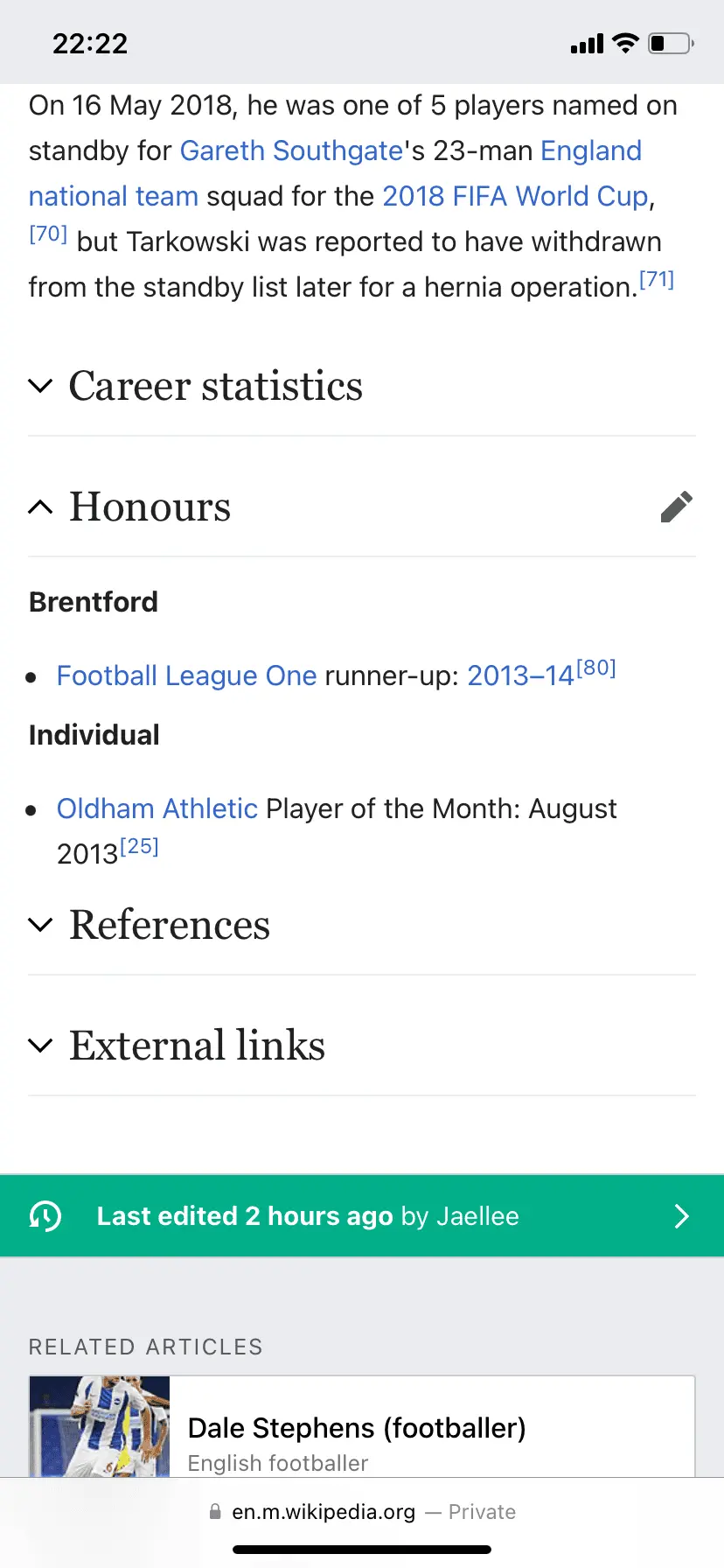Collapse the Honours section
The width and height of the screenshot is (724, 1568).
[x=150, y=507]
